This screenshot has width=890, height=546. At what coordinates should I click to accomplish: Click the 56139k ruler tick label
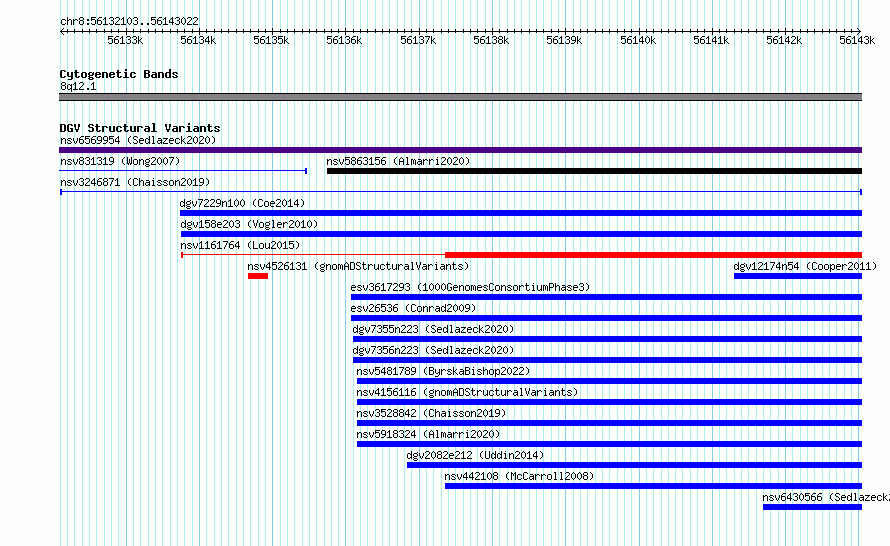click(564, 41)
